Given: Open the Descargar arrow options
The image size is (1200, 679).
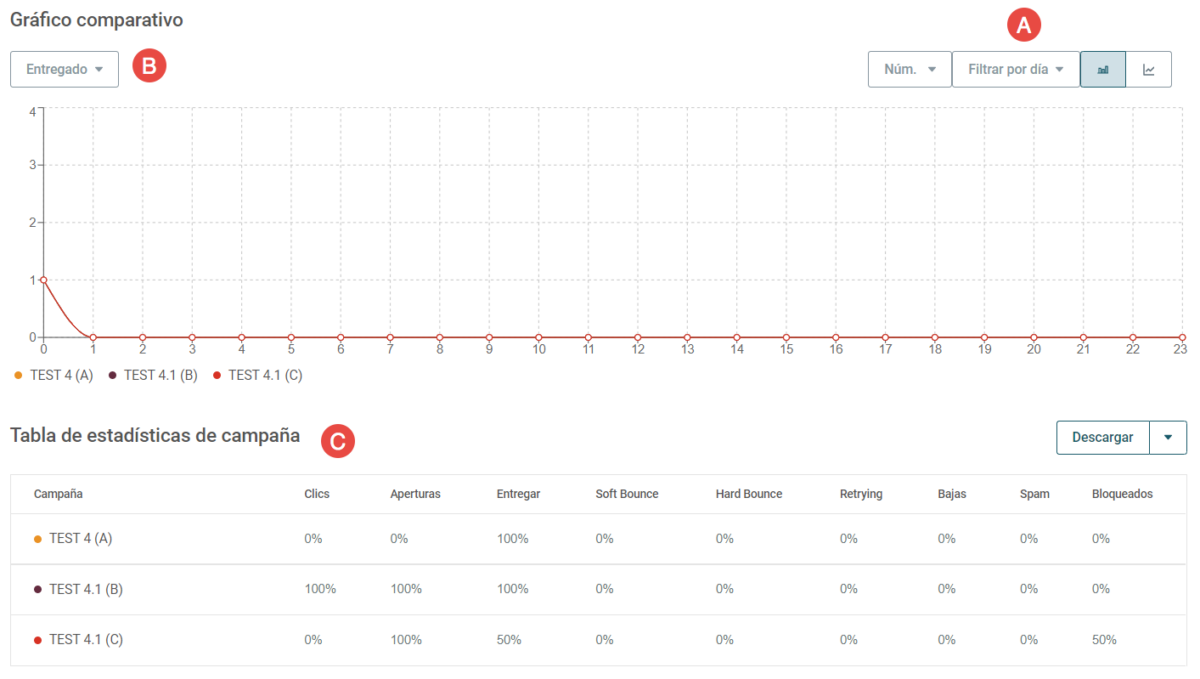Looking at the screenshot, I should 1168,438.
